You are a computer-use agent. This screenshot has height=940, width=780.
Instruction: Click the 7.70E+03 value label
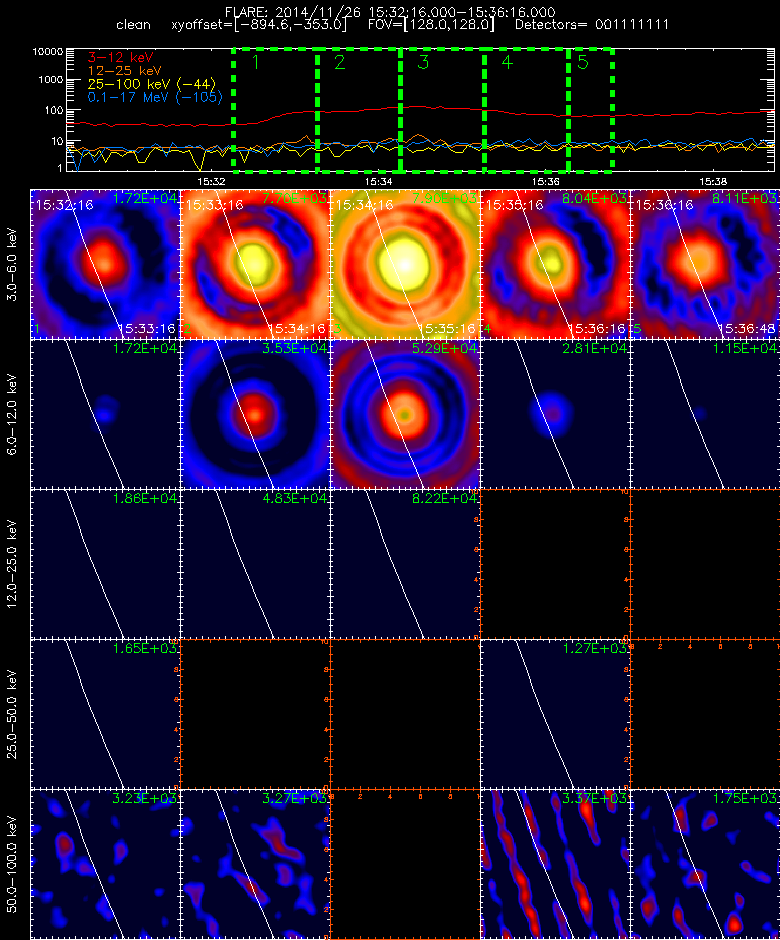(295, 198)
